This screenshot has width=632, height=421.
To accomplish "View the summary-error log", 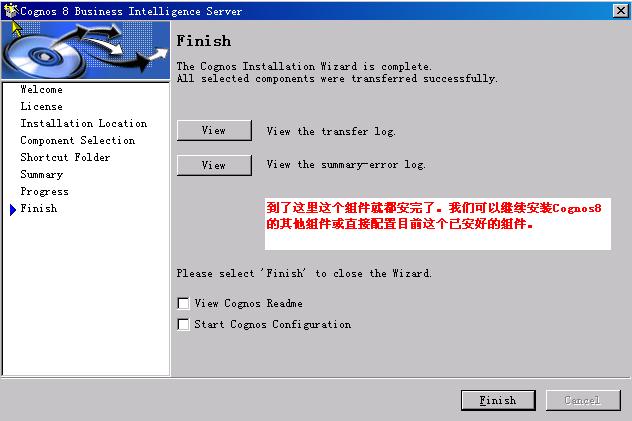I will coord(214,165).
